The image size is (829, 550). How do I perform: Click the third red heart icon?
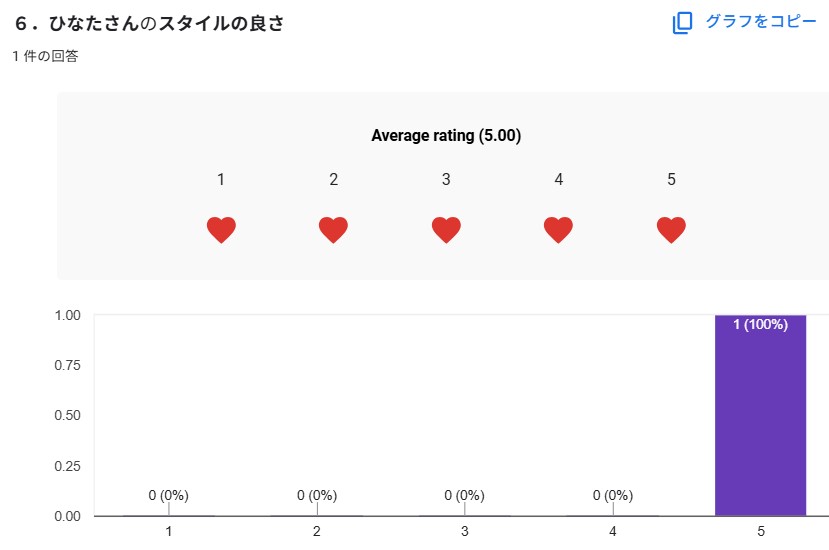[x=446, y=230]
